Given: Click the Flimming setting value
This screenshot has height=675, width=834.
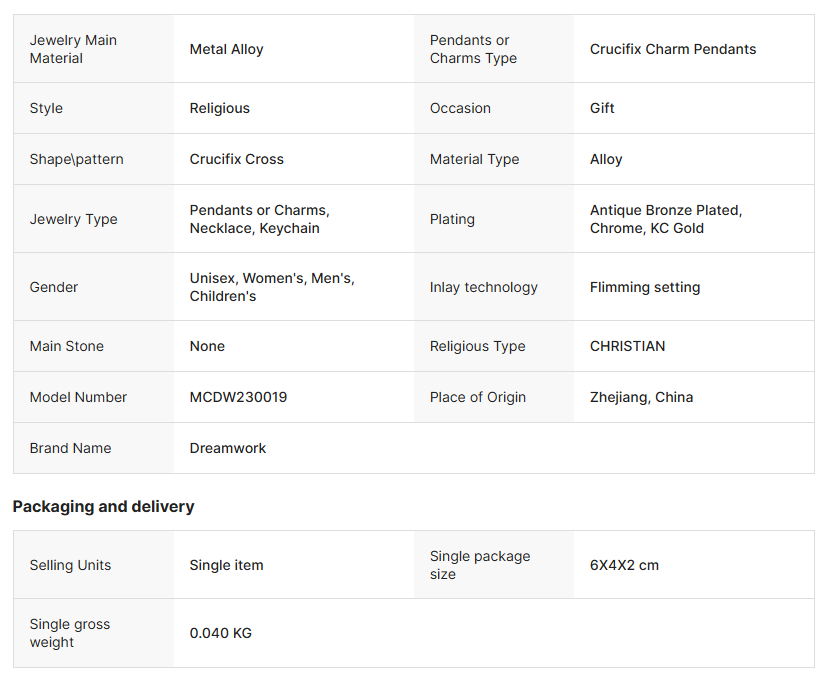Looking at the screenshot, I should click(x=645, y=287).
